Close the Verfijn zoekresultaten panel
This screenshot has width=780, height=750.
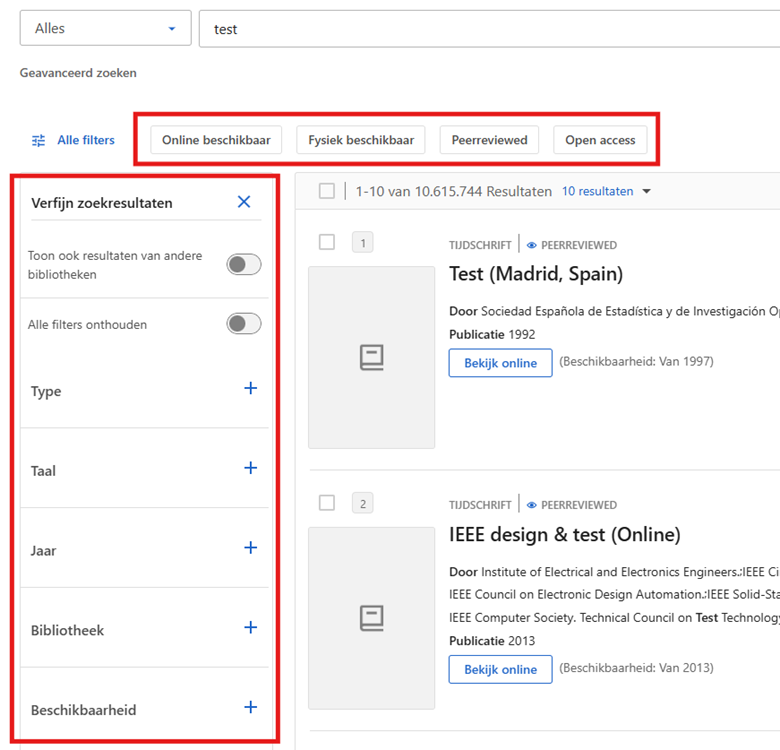pos(244,202)
